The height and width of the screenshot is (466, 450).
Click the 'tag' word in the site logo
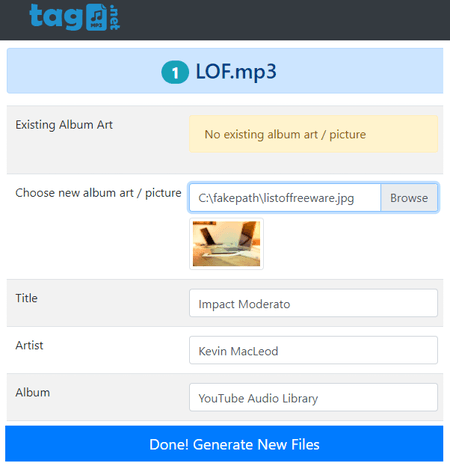click(56, 17)
